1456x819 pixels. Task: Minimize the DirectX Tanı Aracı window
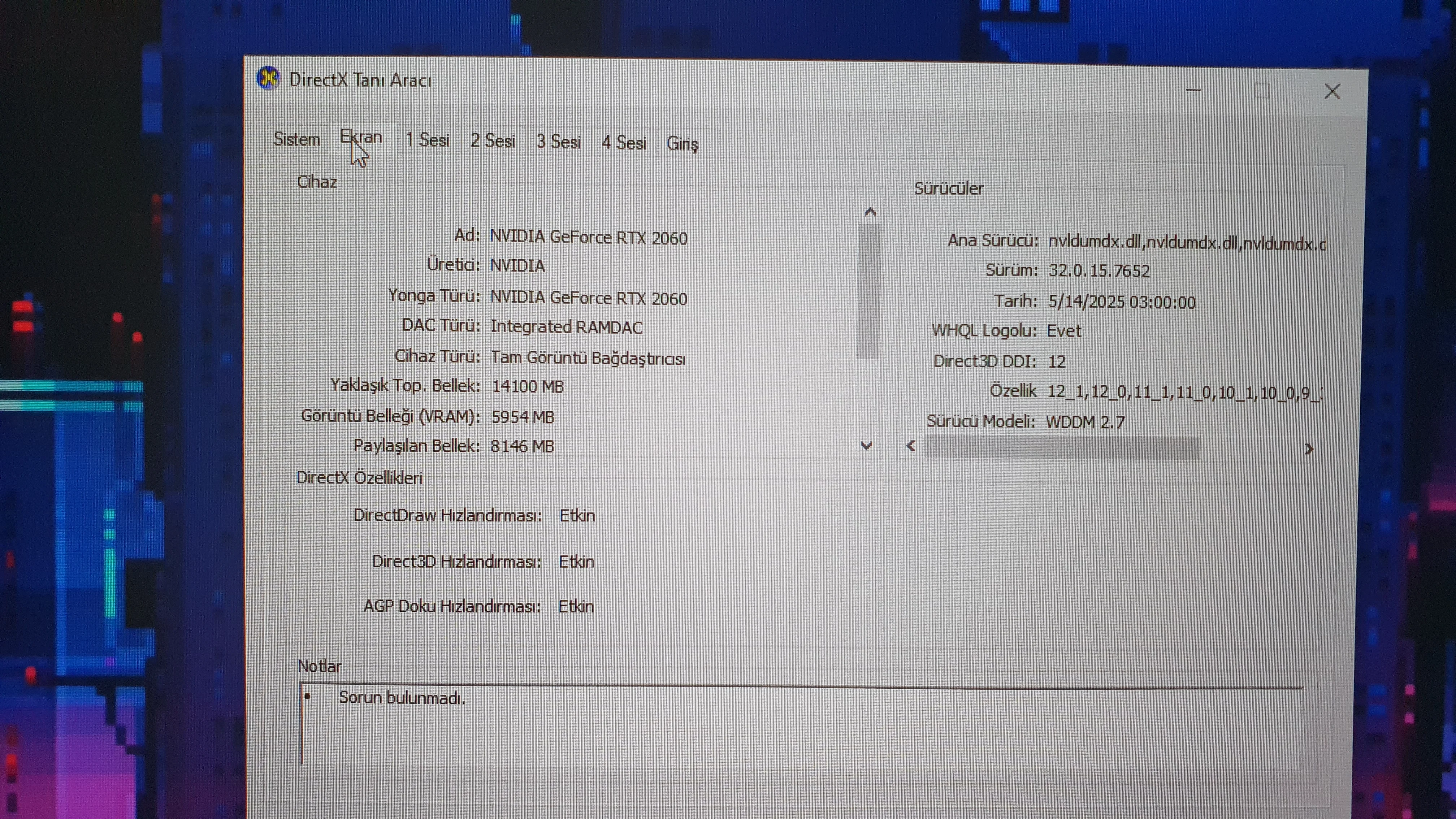pyautogui.click(x=1193, y=90)
